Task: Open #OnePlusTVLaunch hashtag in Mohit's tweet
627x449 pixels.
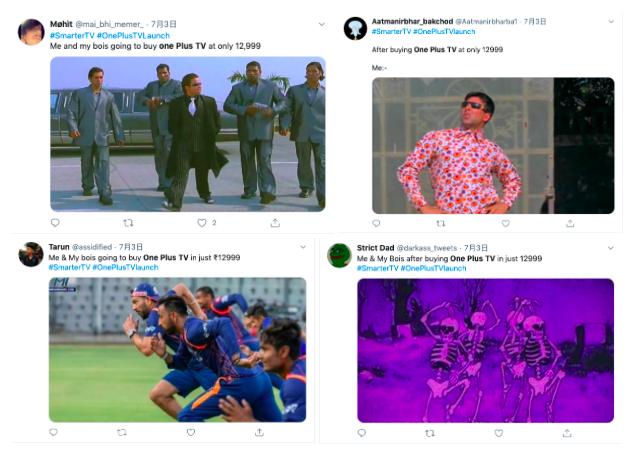Action: 133,35
